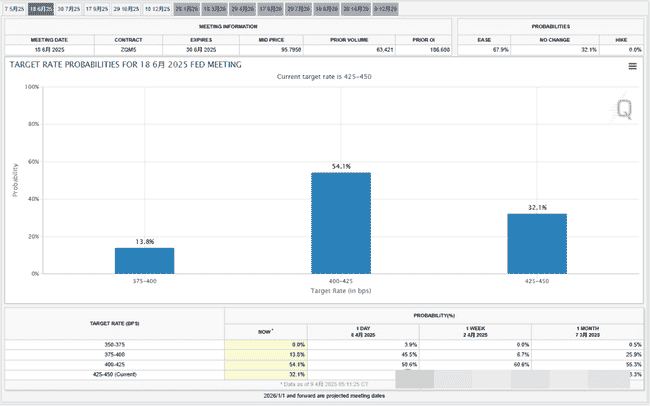Click the 375-400 bar showing 13.8%

point(144,261)
